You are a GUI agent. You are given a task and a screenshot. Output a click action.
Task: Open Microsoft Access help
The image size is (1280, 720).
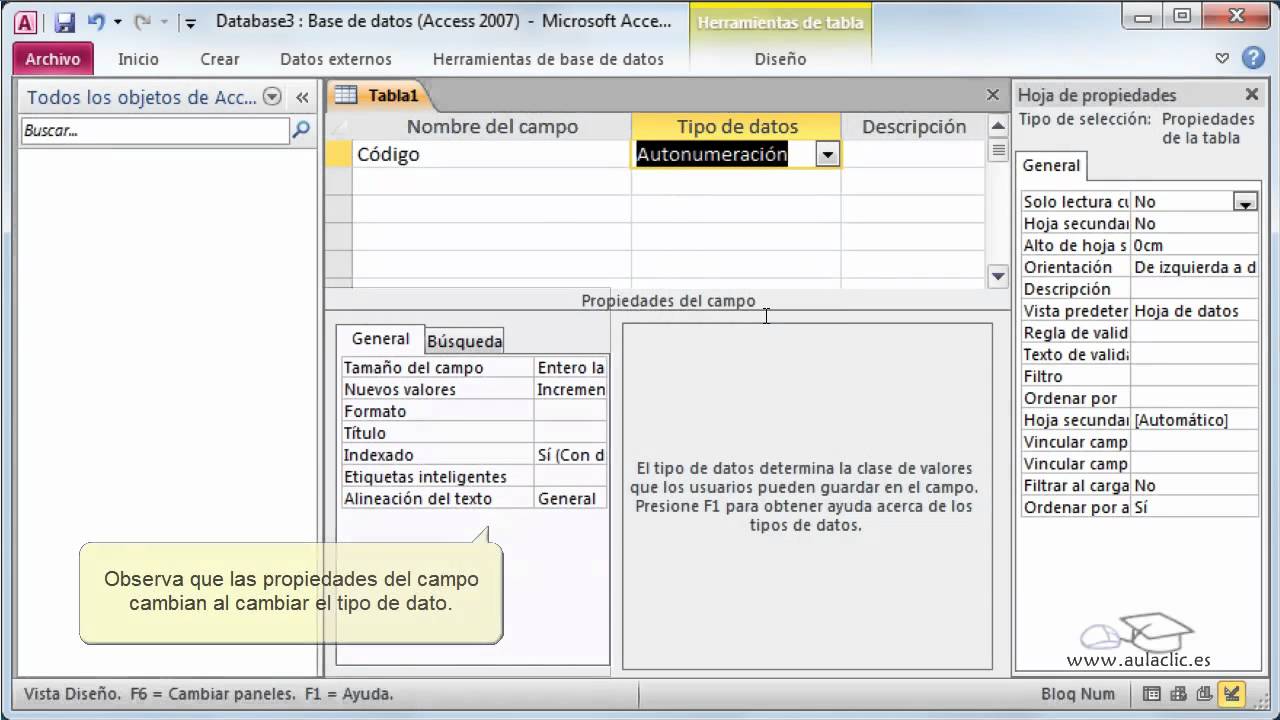pyautogui.click(x=1253, y=58)
